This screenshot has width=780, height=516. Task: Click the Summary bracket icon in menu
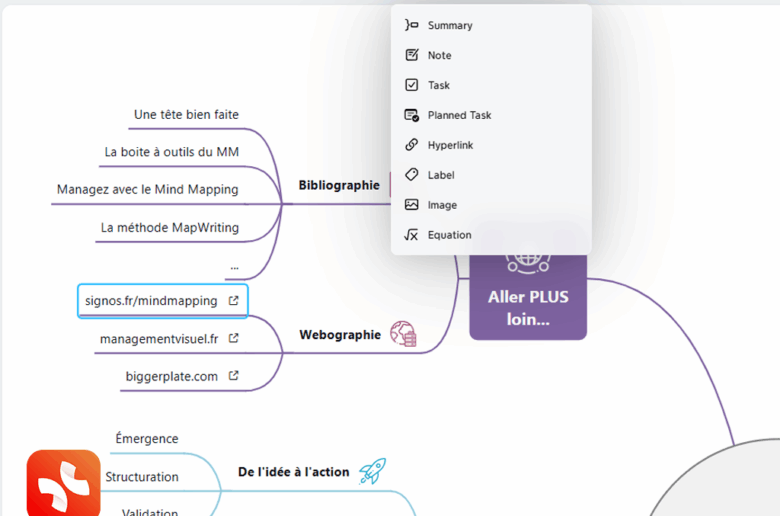(x=411, y=25)
